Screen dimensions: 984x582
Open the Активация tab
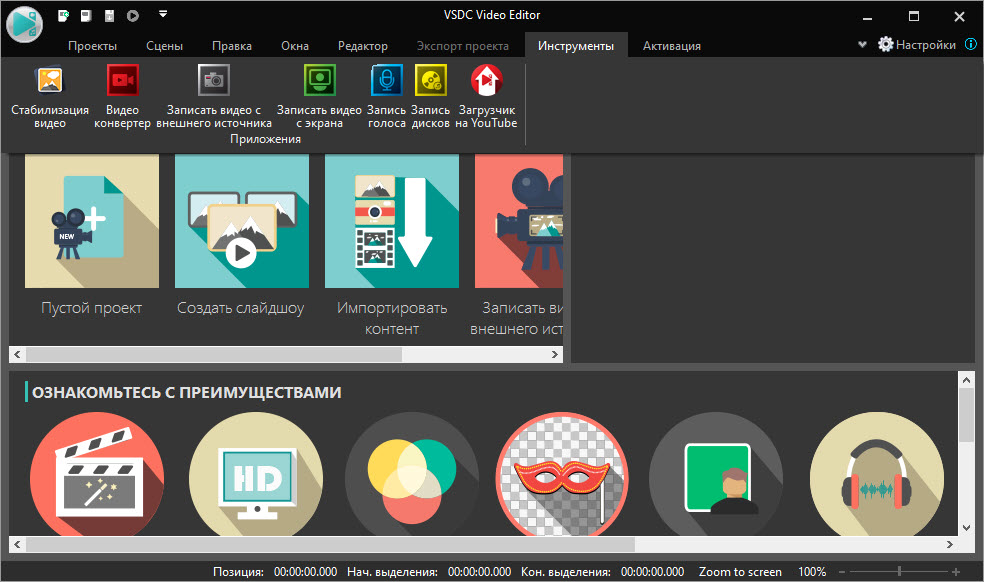coord(671,46)
